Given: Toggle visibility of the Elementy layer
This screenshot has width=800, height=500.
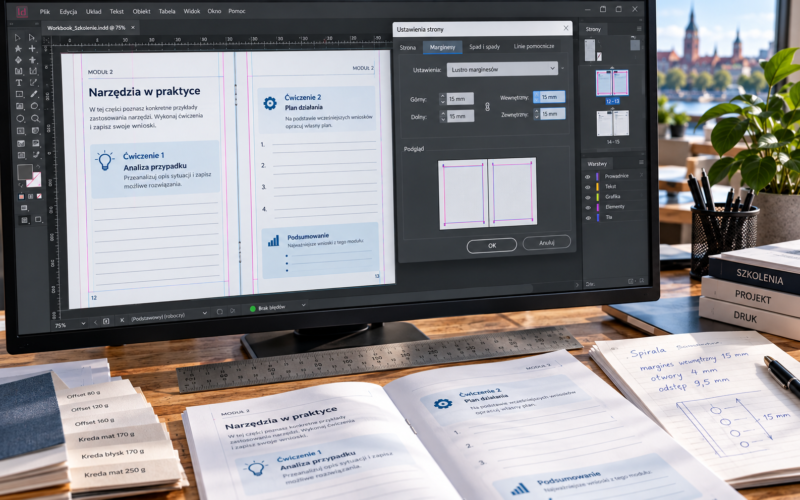Looking at the screenshot, I should (587, 207).
